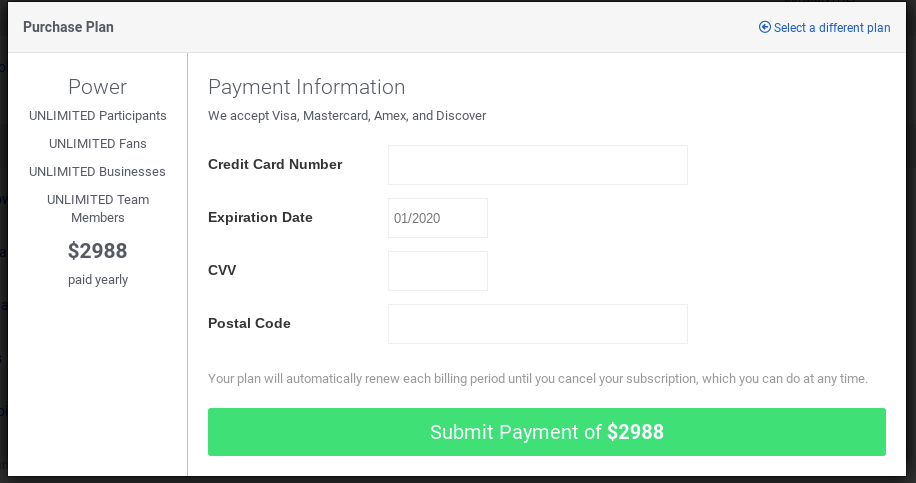Click the 'Power' plan name heading
Viewport: 916px width, 483px height.
tap(98, 87)
